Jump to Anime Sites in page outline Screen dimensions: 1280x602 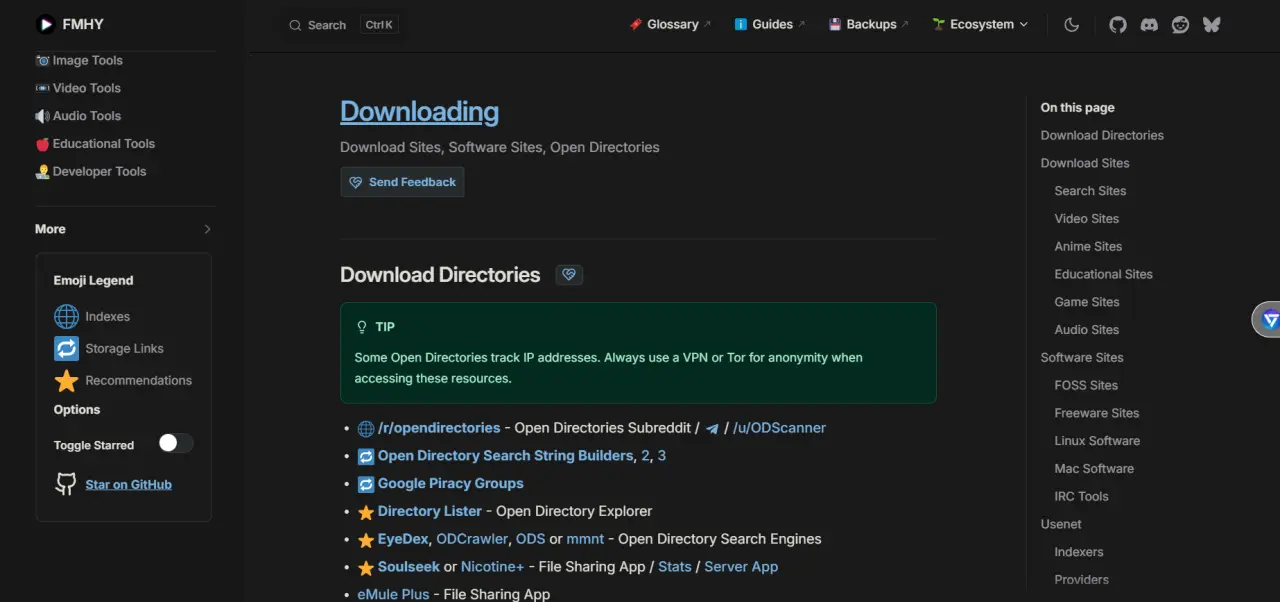coord(1088,246)
